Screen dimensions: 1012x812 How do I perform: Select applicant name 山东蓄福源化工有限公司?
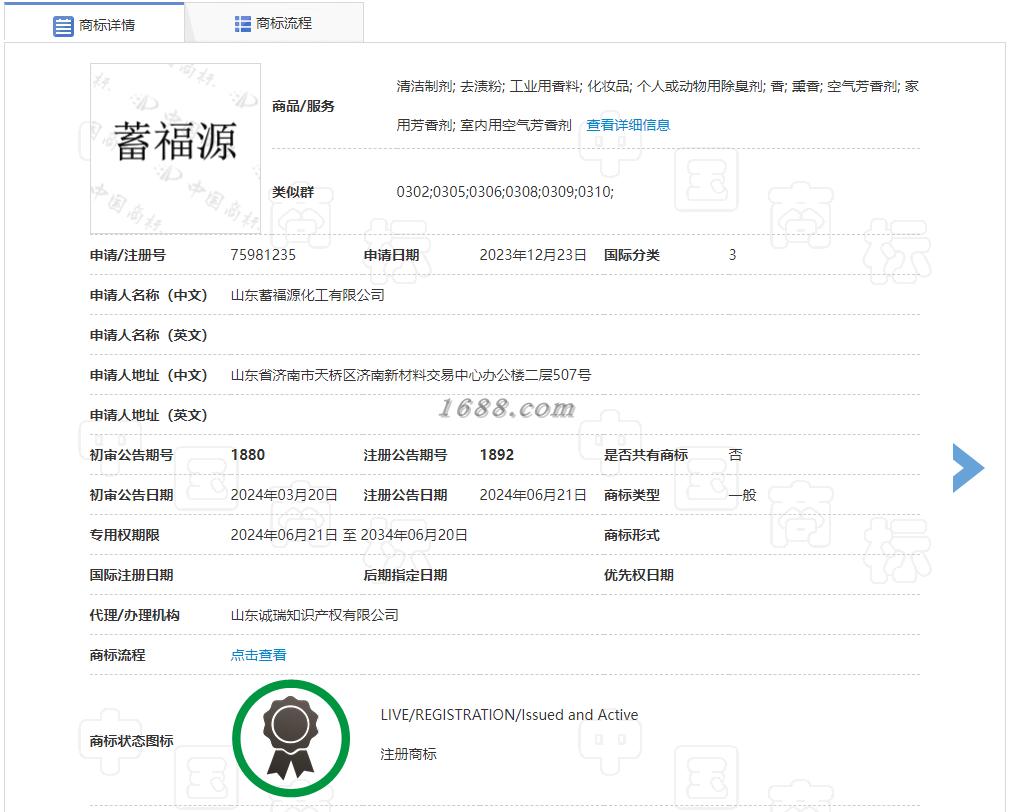pos(308,295)
